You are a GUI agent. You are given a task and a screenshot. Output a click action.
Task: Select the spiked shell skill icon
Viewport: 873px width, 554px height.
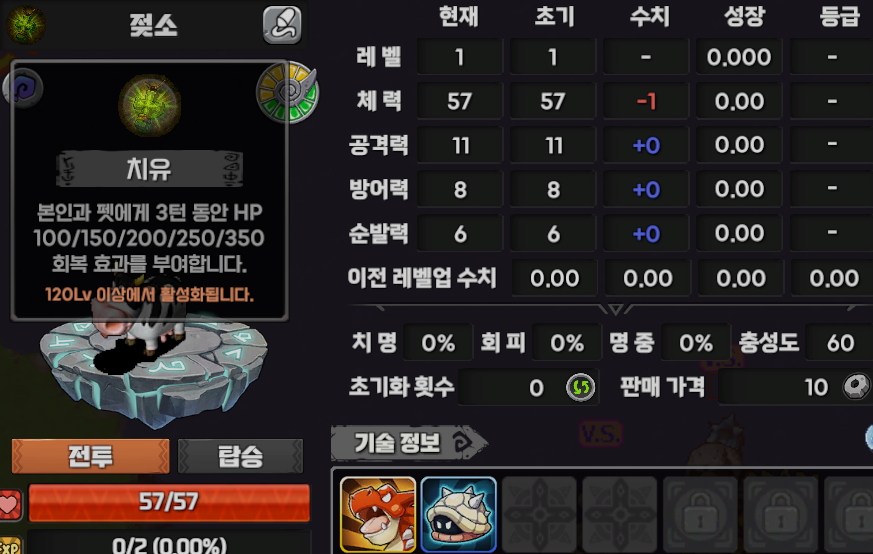pyautogui.click(x=459, y=514)
